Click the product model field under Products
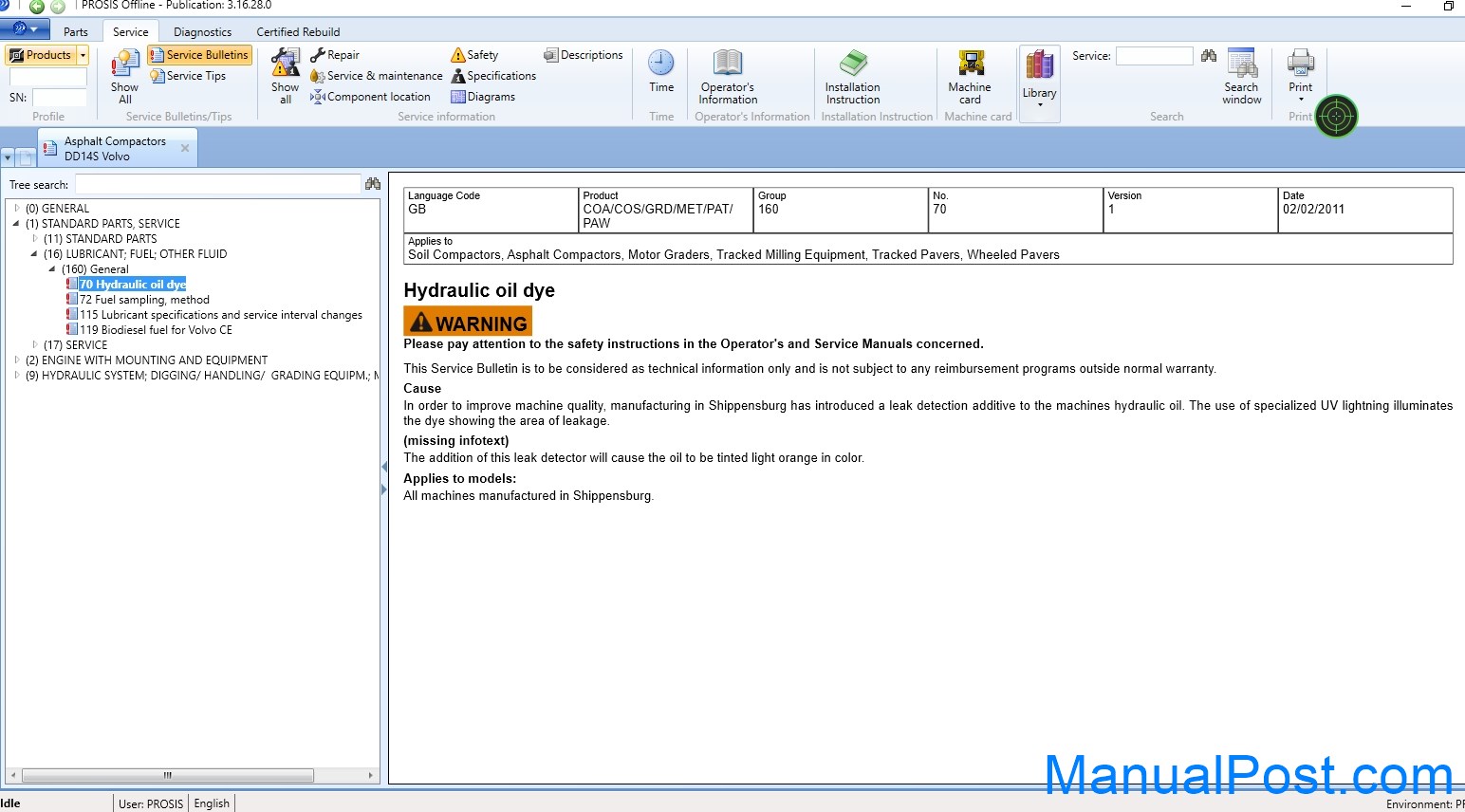Screen dimensions: 1465x812 tap(47, 77)
